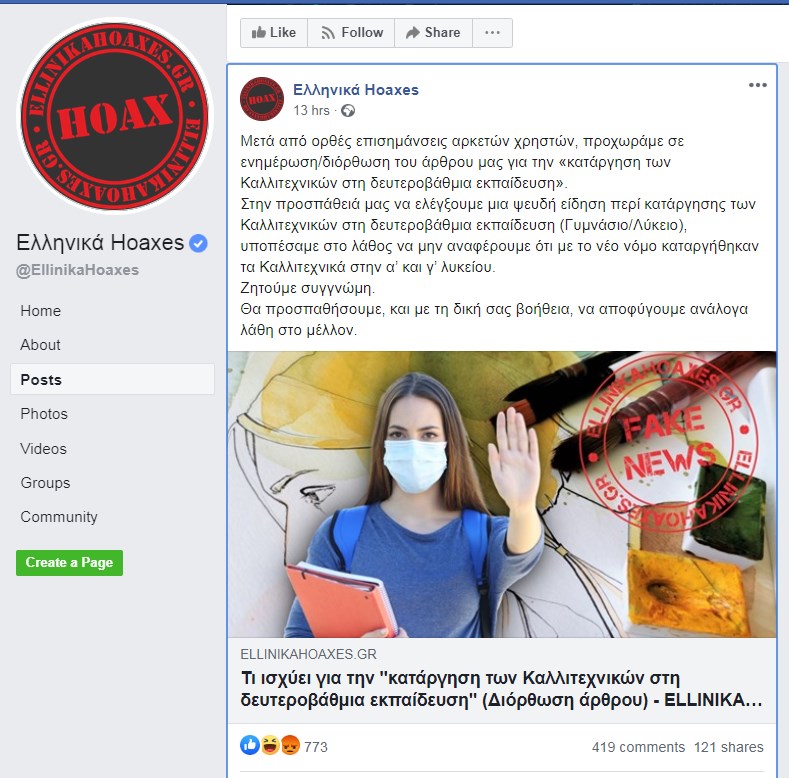Viewport: 789px width, 778px height.
Task: Click the blue Like reaction icon
Action: [250, 745]
